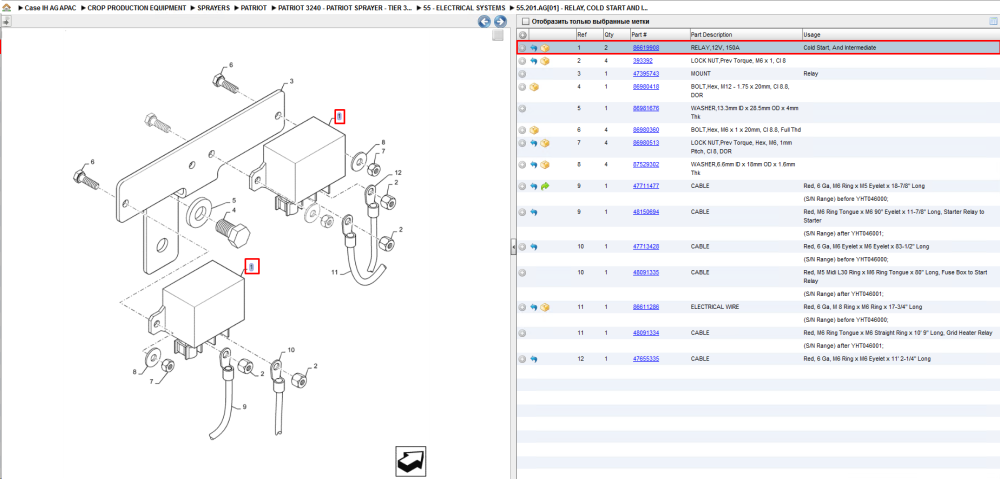Click blue arrow icon for part 47655335
The height and width of the screenshot is (479, 1000).
[x=534, y=359]
